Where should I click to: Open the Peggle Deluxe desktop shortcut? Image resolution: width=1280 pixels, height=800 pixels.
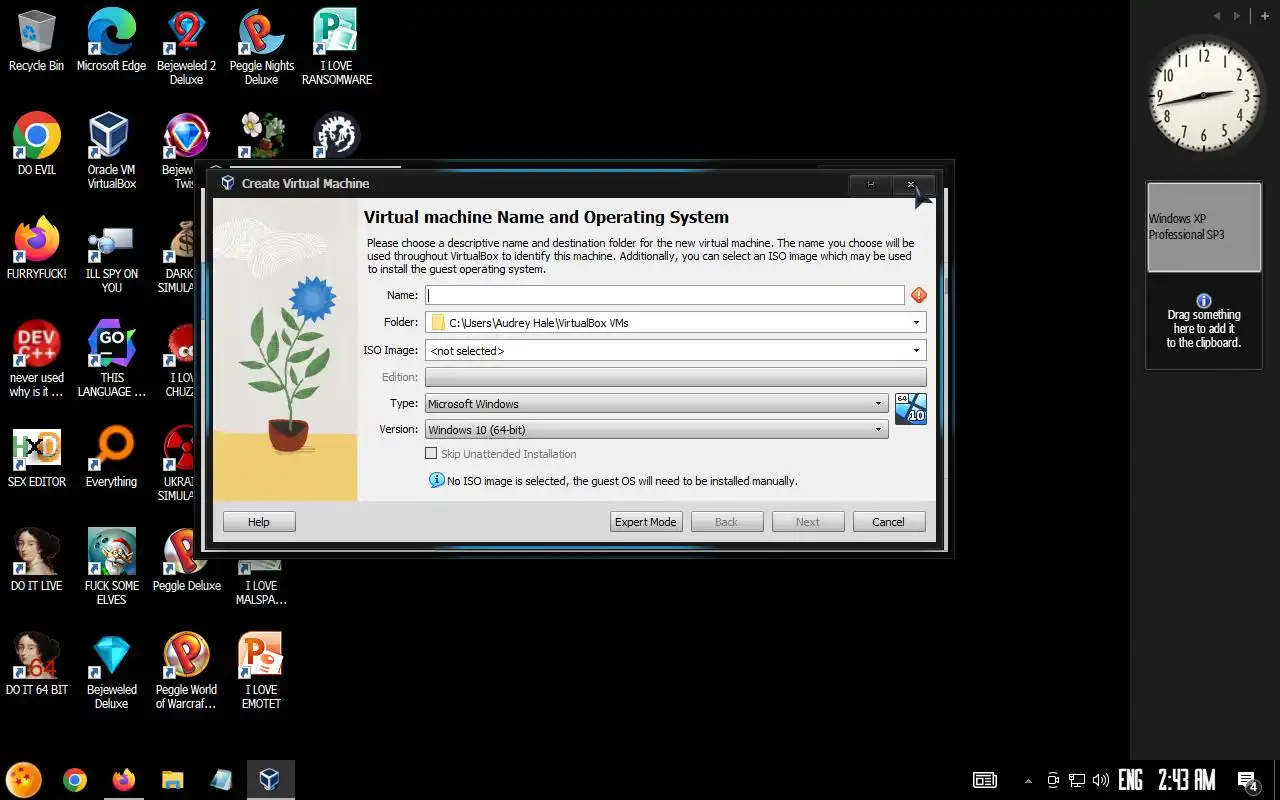click(x=186, y=560)
